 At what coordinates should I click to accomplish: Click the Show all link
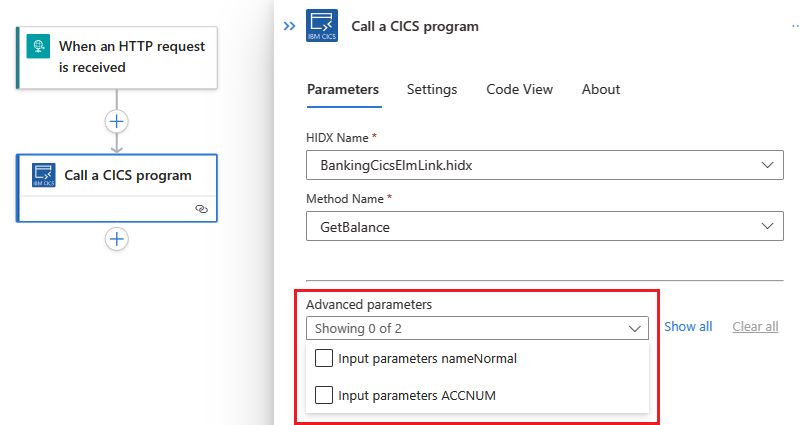(688, 327)
